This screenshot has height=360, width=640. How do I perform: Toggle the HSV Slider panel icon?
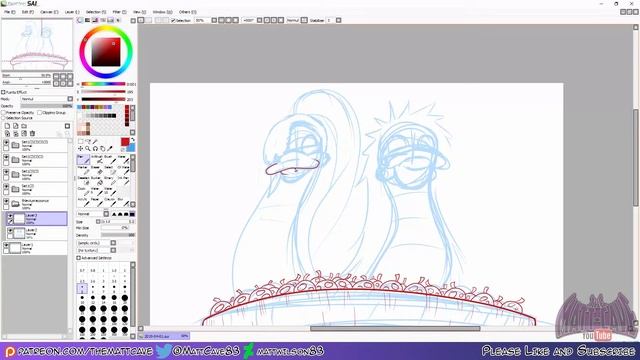click(x=95, y=20)
